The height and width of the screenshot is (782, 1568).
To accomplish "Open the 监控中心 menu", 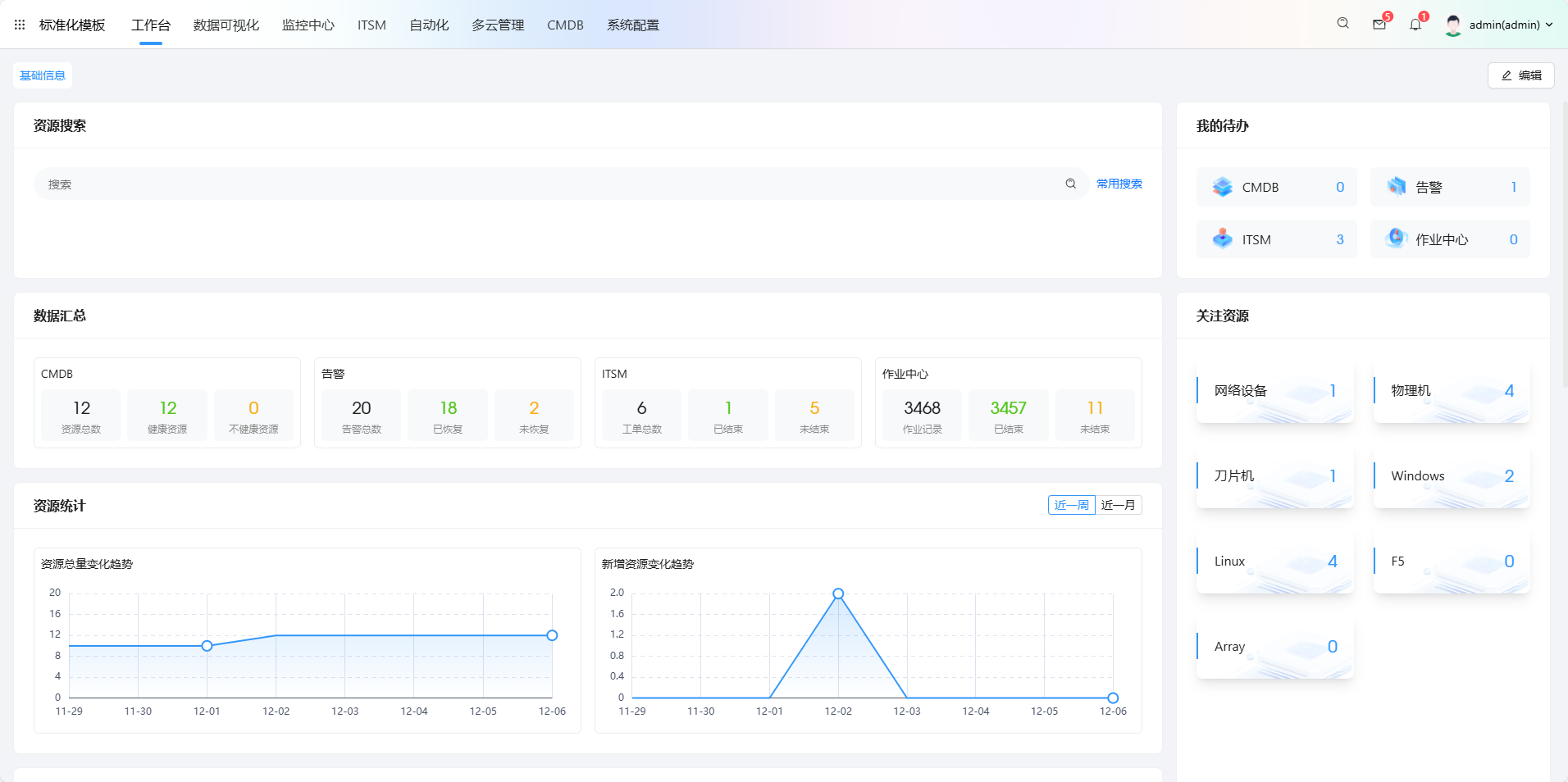I will tap(308, 25).
